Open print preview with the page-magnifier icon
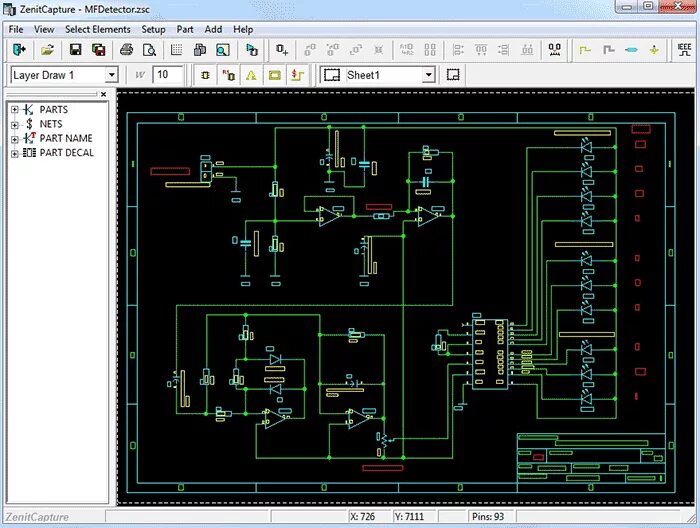700x528 pixels. pyautogui.click(x=150, y=50)
